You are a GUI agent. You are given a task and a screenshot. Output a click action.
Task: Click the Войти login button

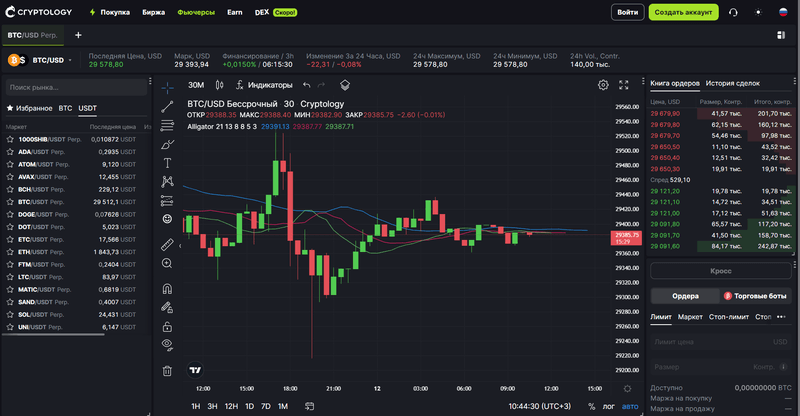coord(628,12)
